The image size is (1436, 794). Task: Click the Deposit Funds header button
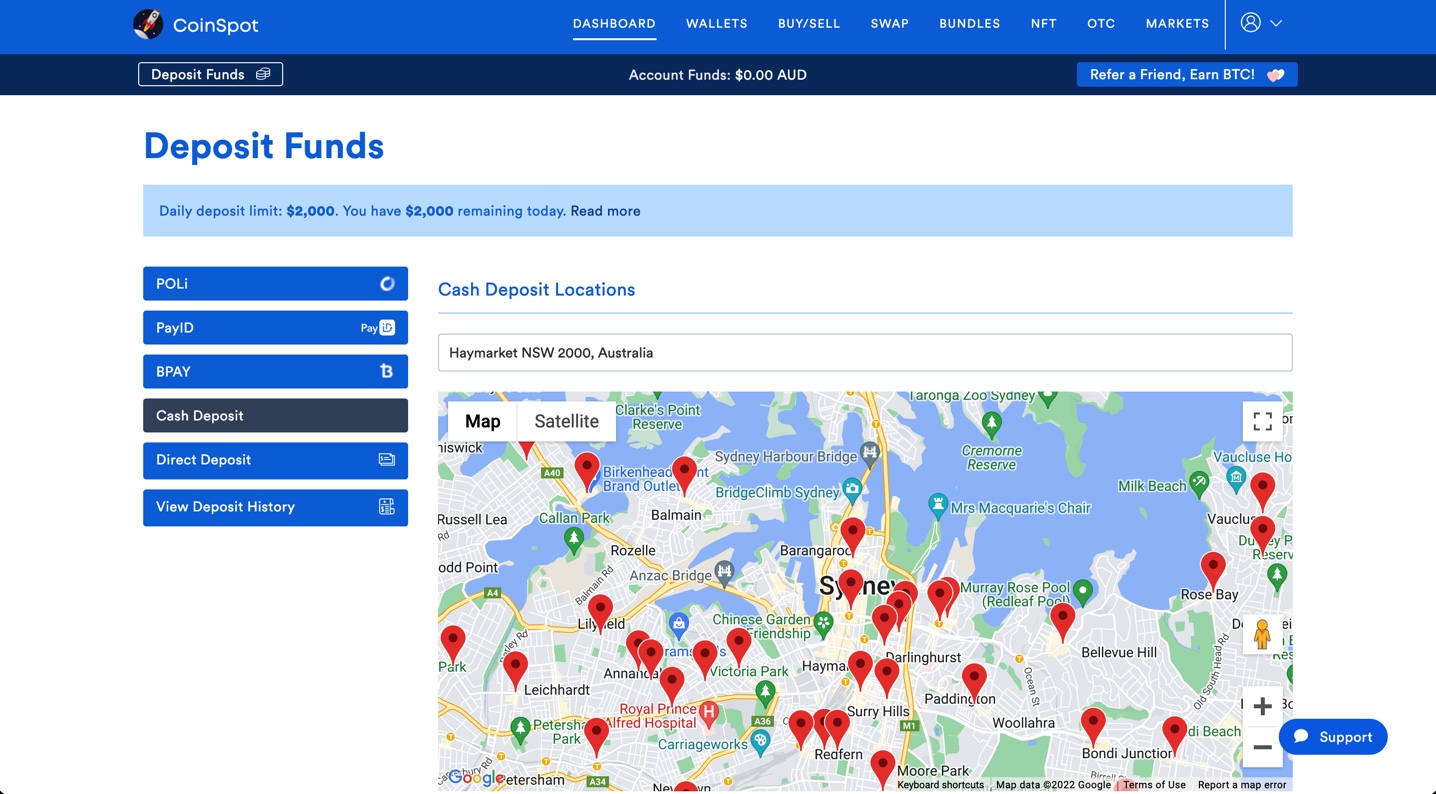210,74
